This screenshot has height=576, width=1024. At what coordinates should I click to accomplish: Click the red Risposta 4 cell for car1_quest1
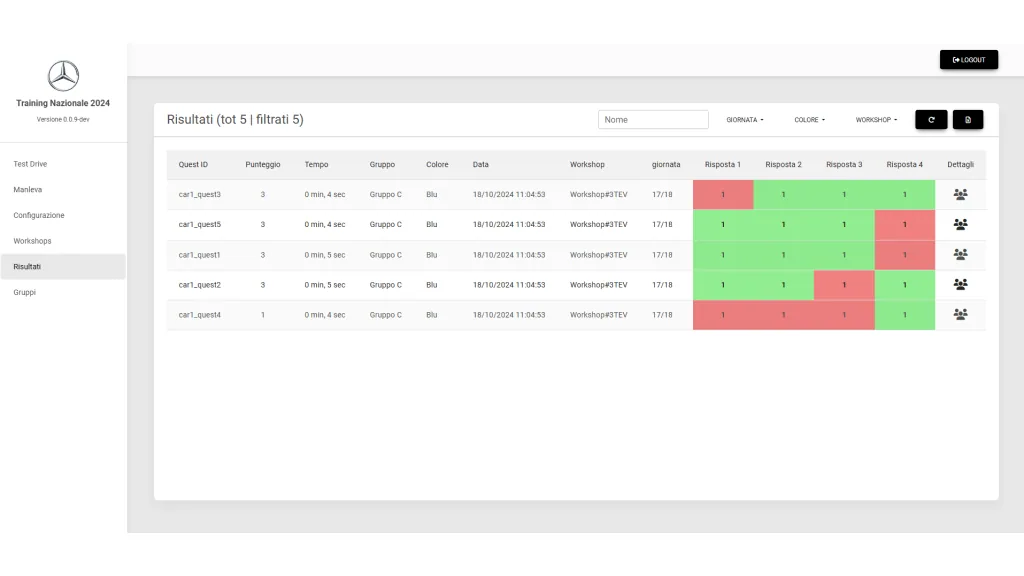[x=904, y=255]
